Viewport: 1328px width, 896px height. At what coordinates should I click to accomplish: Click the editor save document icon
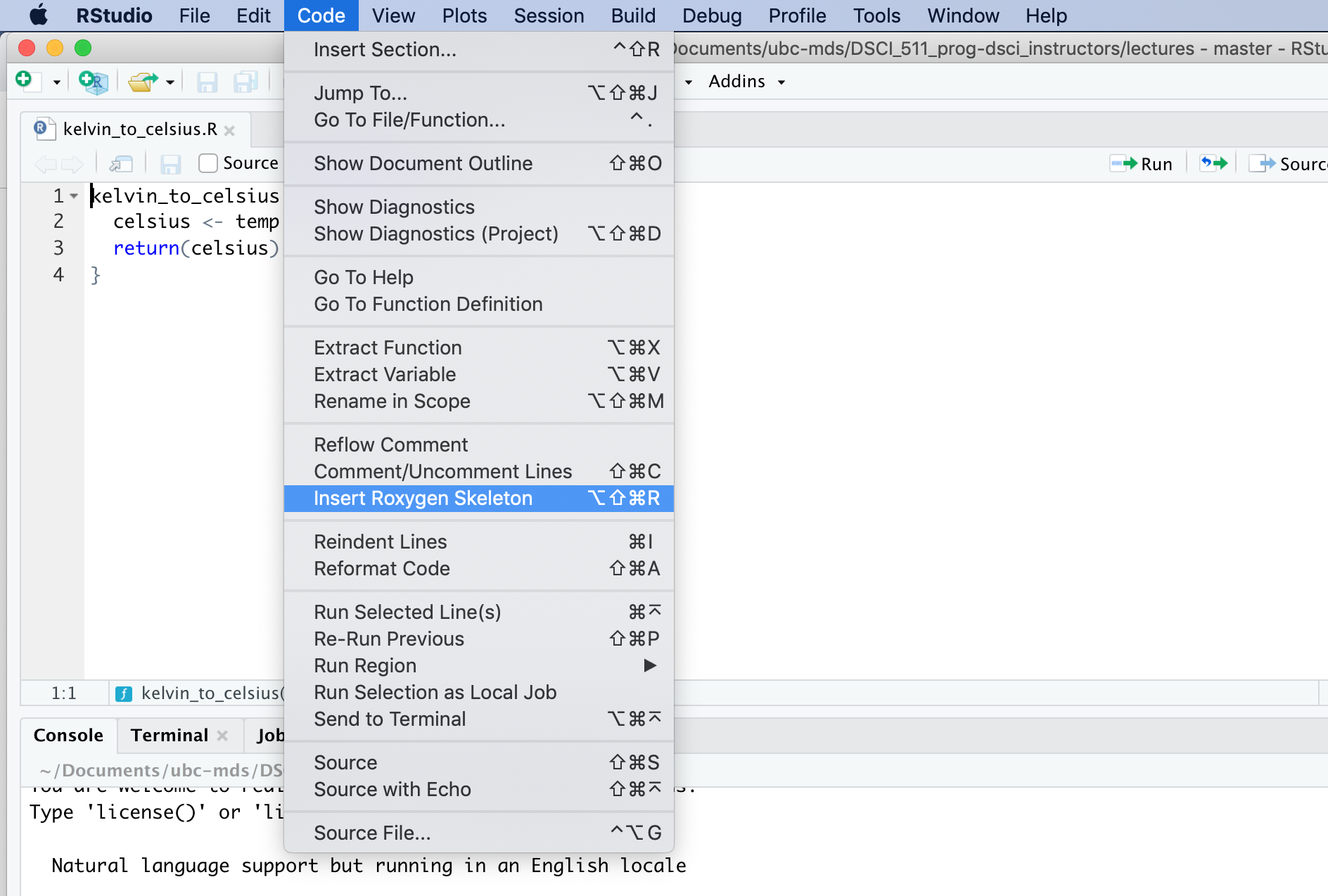click(170, 165)
